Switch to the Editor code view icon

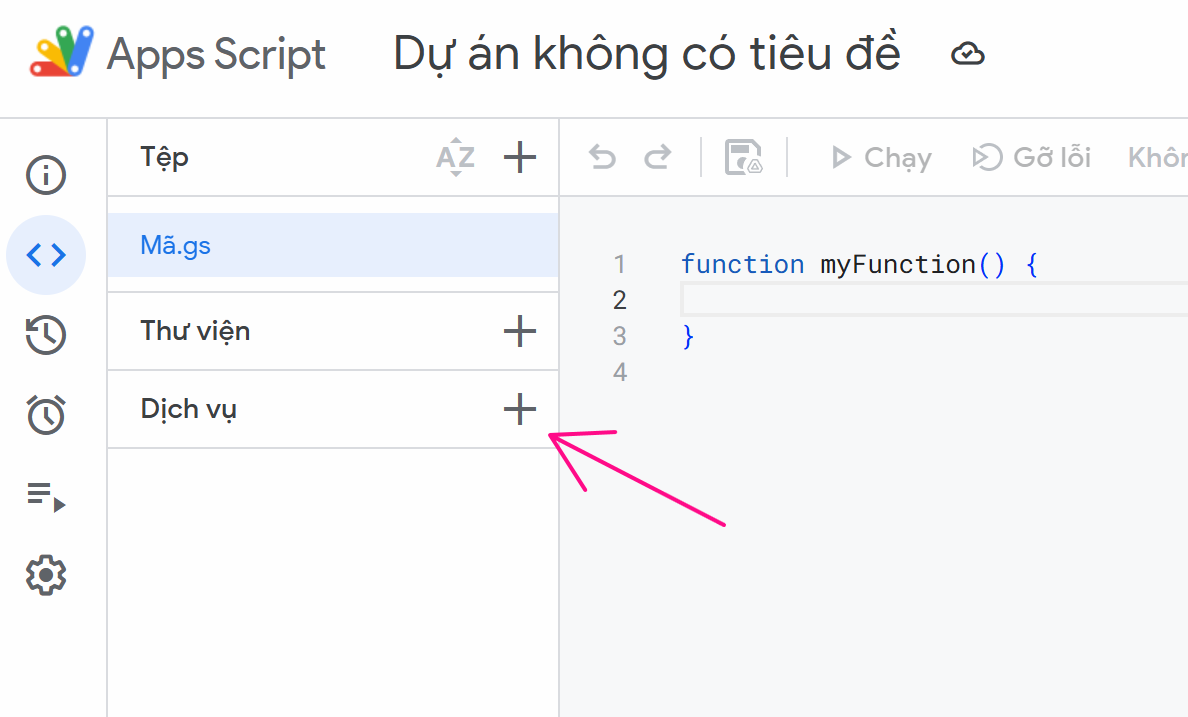(x=46, y=255)
